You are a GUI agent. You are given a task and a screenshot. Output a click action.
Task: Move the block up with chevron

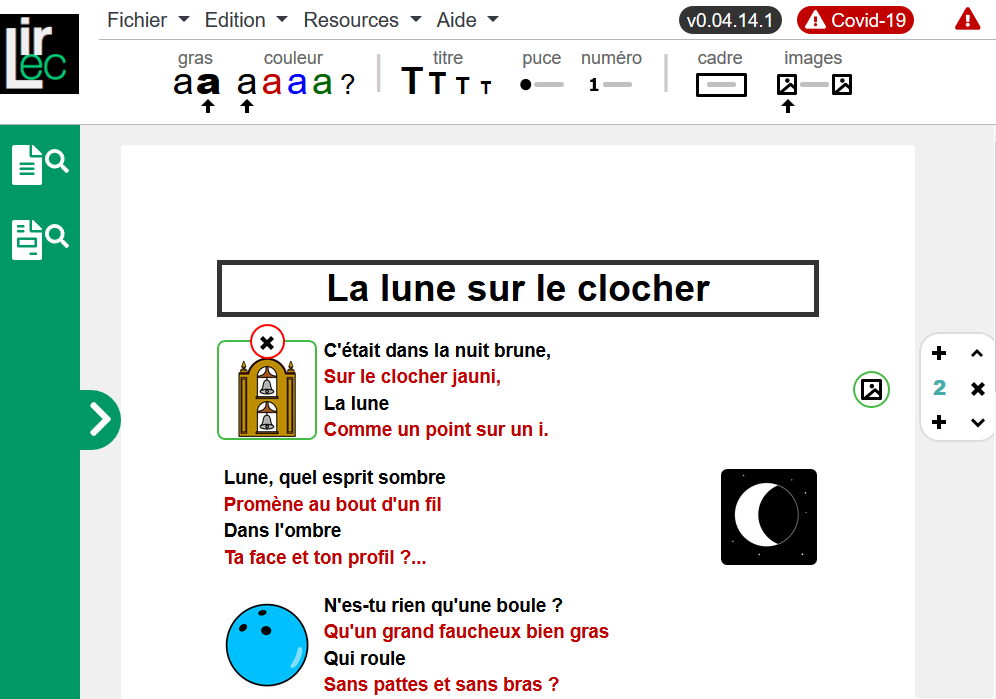(977, 353)
